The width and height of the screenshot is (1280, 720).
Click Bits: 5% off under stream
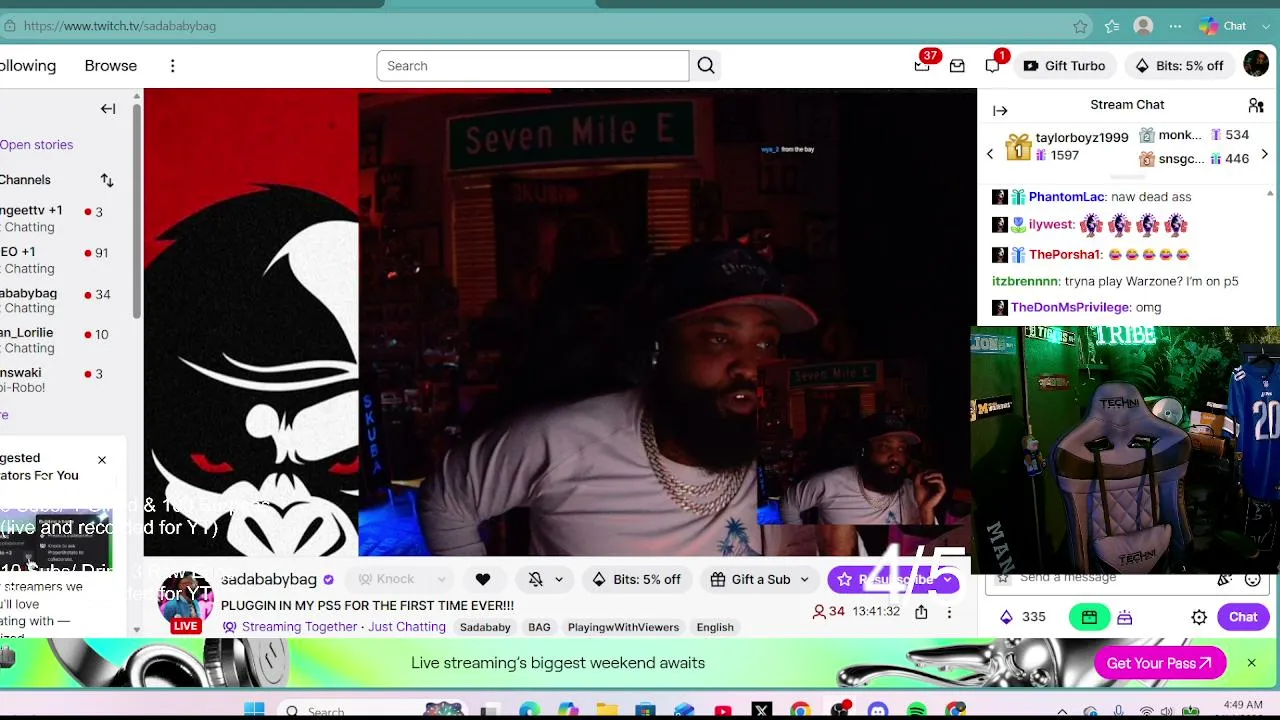click(x=636, y=579)
